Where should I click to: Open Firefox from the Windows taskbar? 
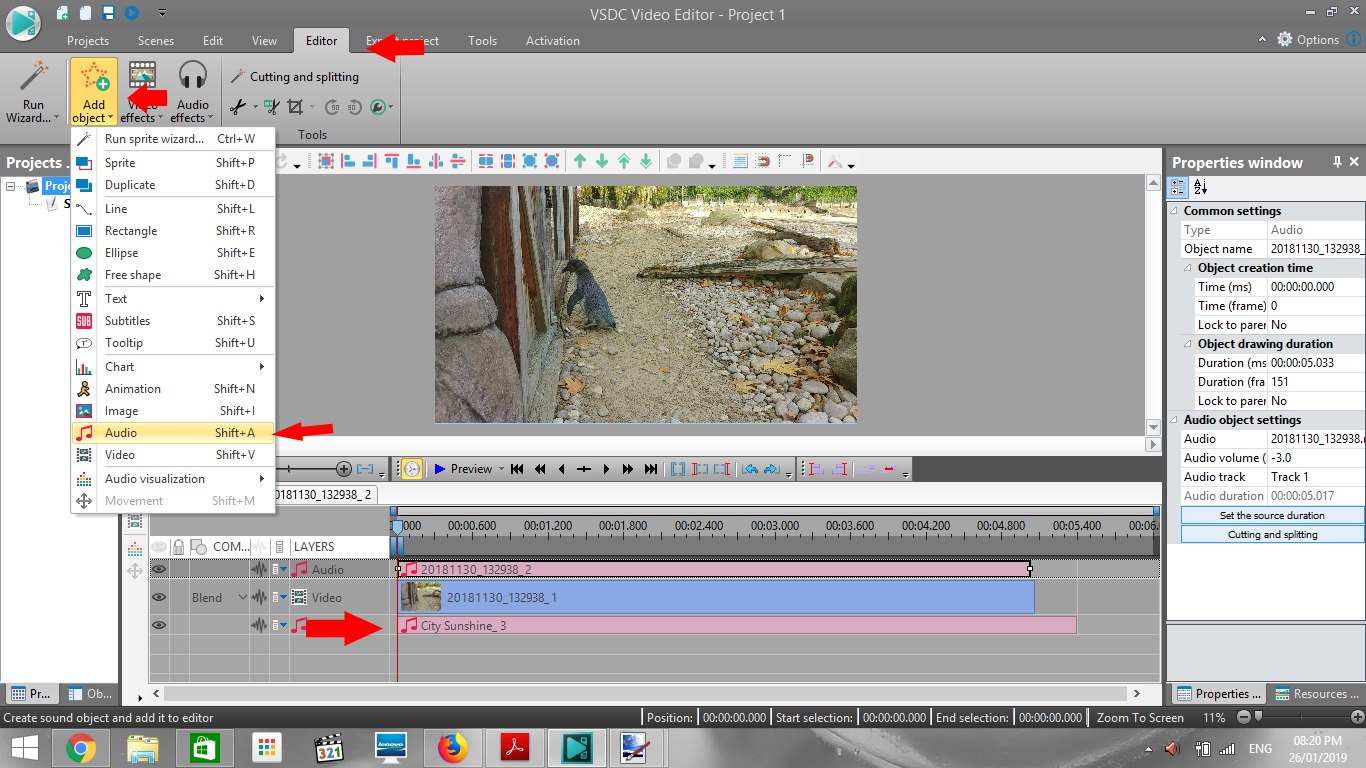[453, 747]
